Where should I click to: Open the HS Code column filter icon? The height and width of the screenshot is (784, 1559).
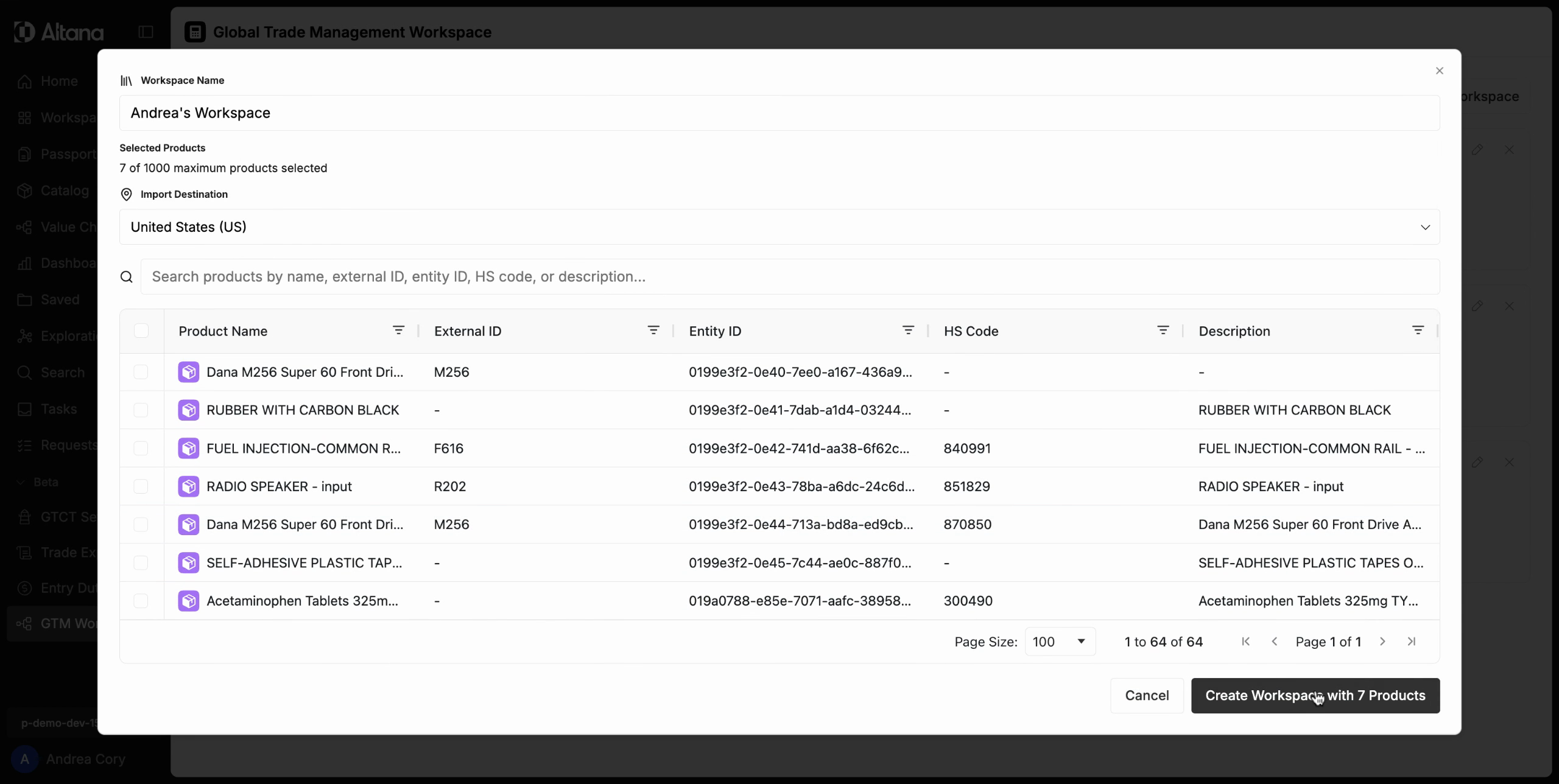[1163, 331]
